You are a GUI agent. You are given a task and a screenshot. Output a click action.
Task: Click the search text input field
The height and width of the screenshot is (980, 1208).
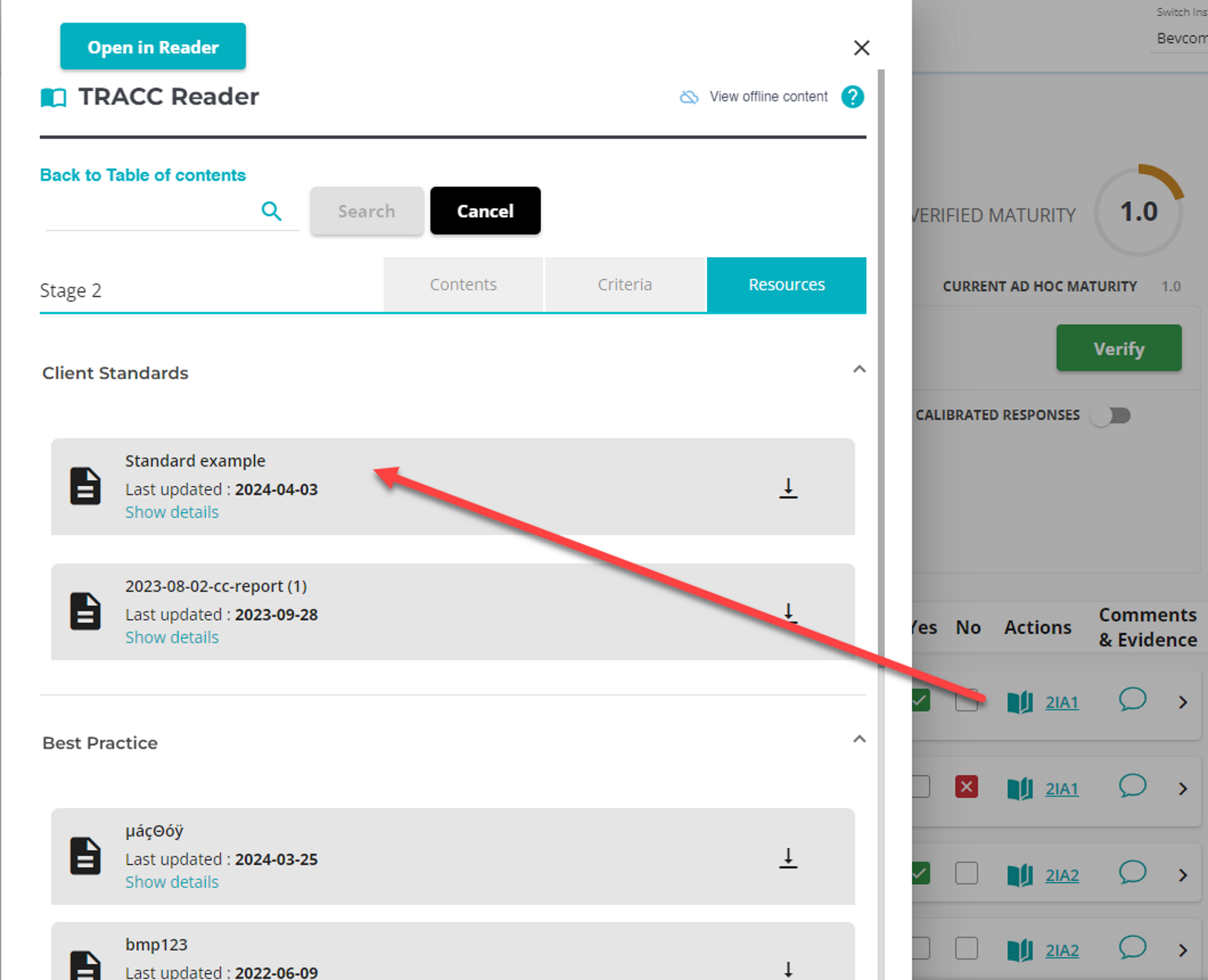(x=152, y=212)
